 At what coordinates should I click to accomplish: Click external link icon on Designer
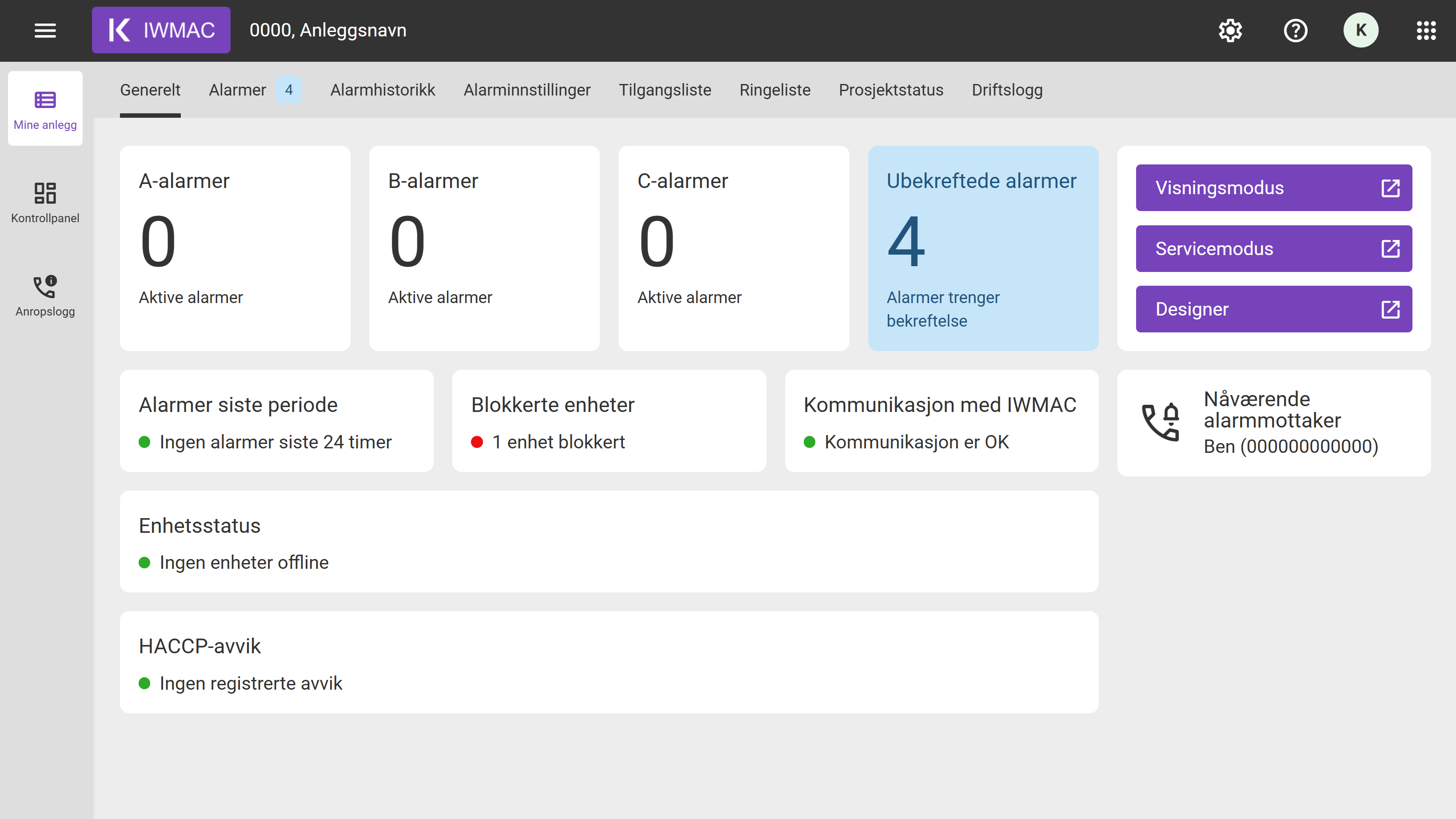tap(1390, 309)
